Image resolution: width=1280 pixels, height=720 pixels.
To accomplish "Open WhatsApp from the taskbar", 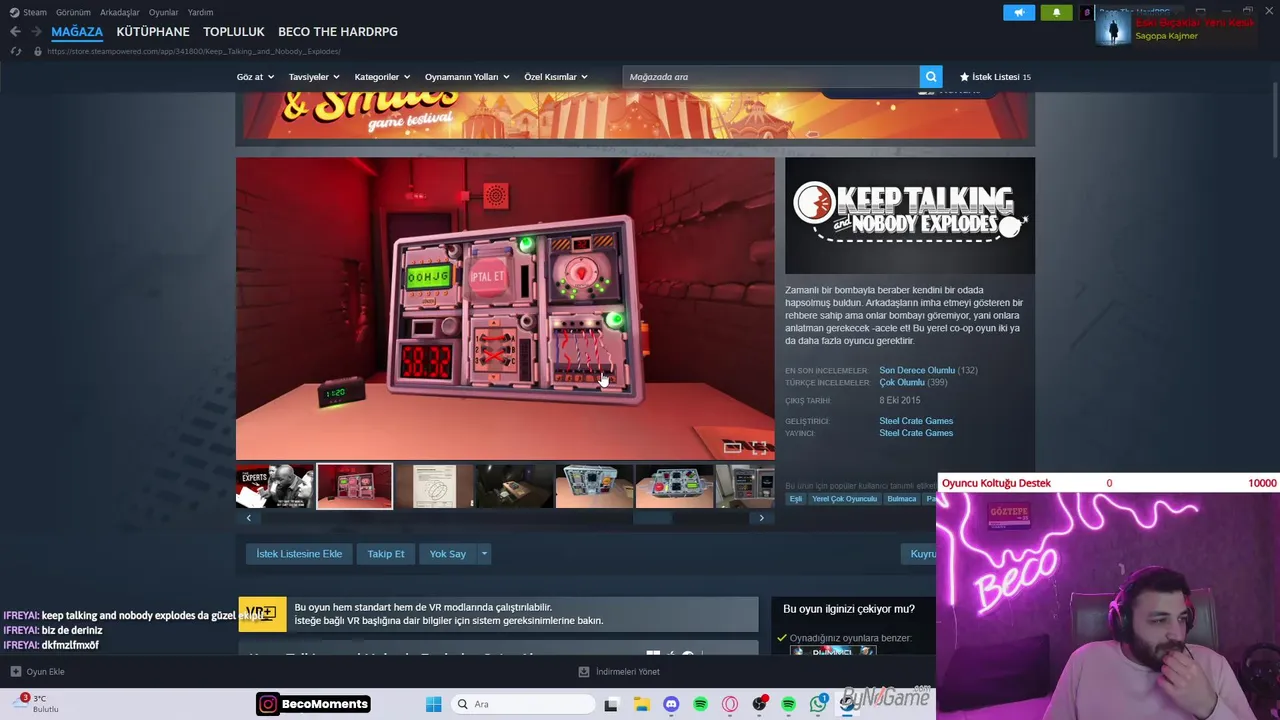I will pos(819,704).
